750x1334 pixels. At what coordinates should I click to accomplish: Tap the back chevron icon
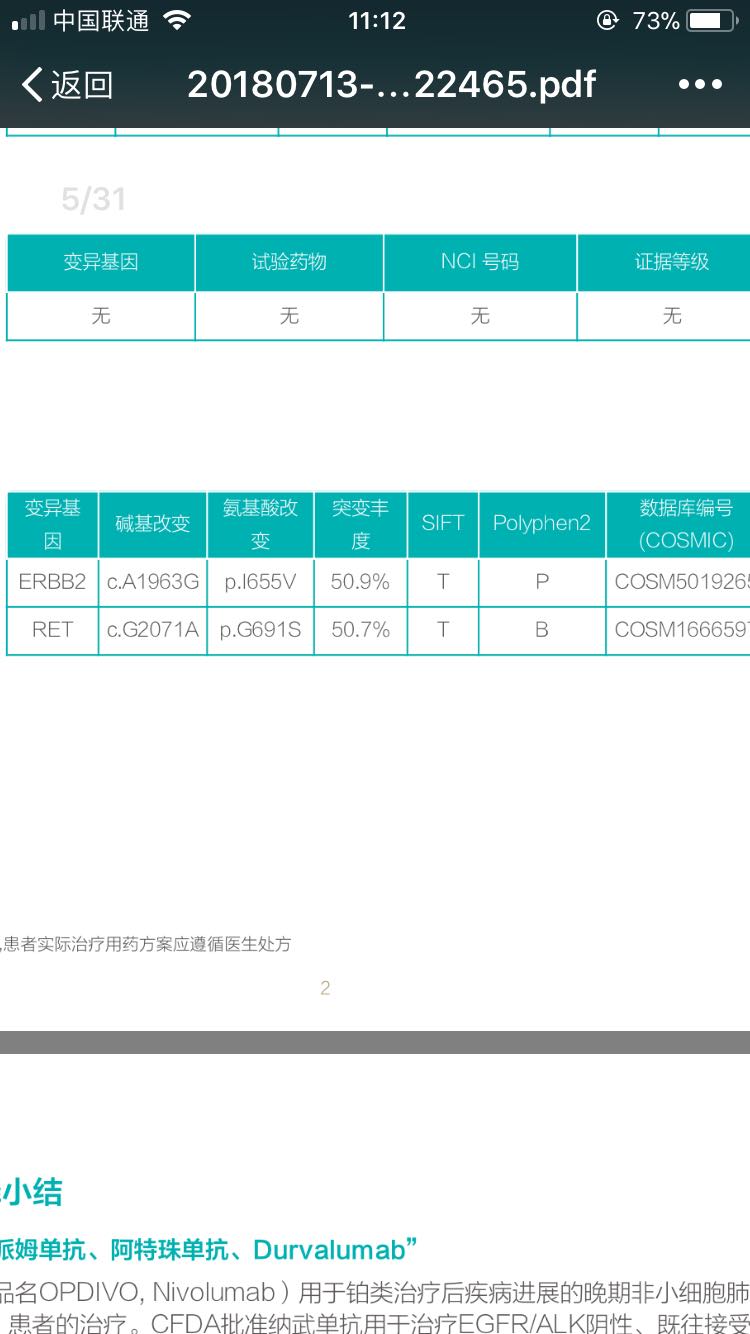(x=32, y=85)
